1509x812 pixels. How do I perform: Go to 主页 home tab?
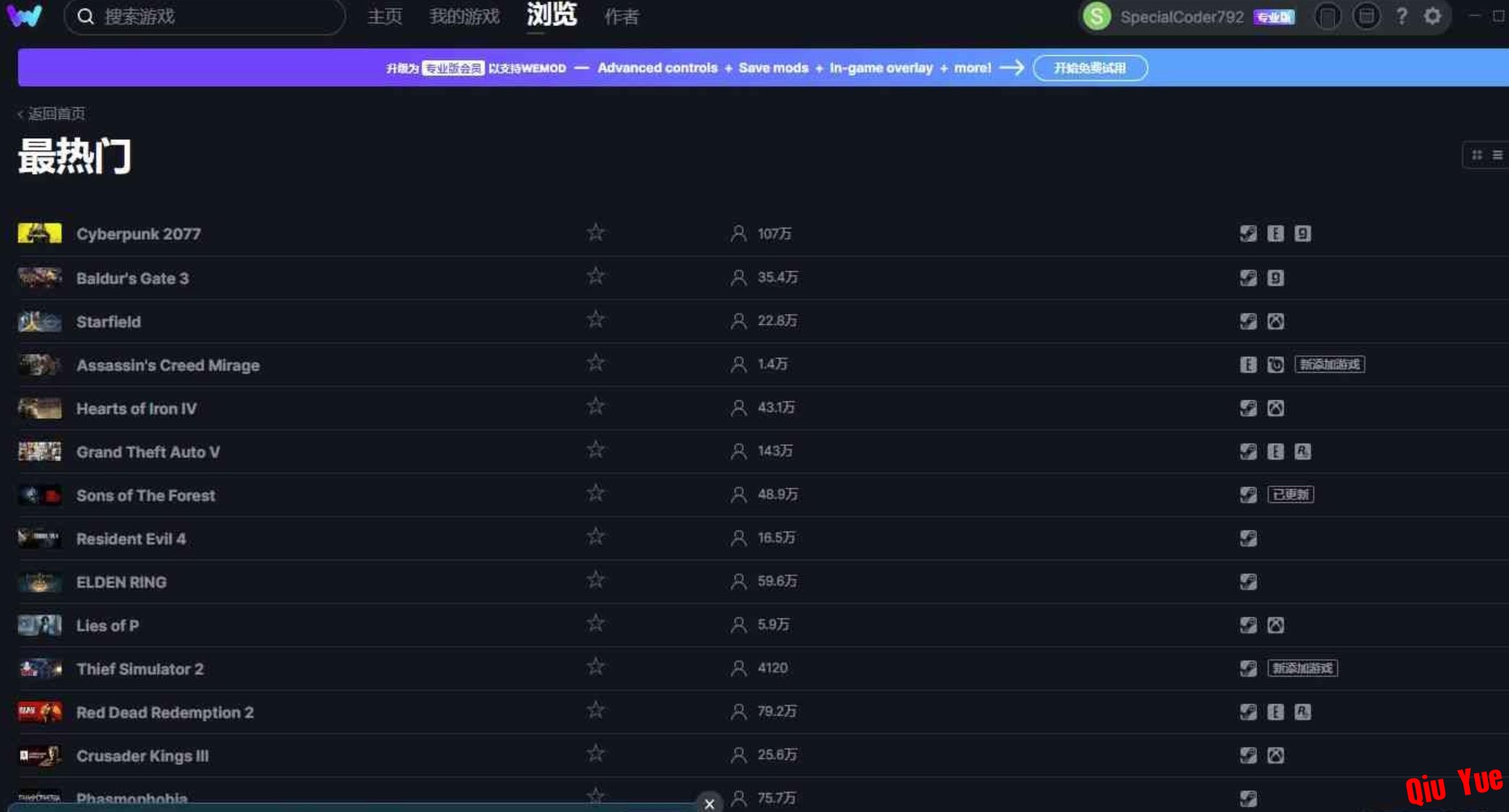point(384,17)
